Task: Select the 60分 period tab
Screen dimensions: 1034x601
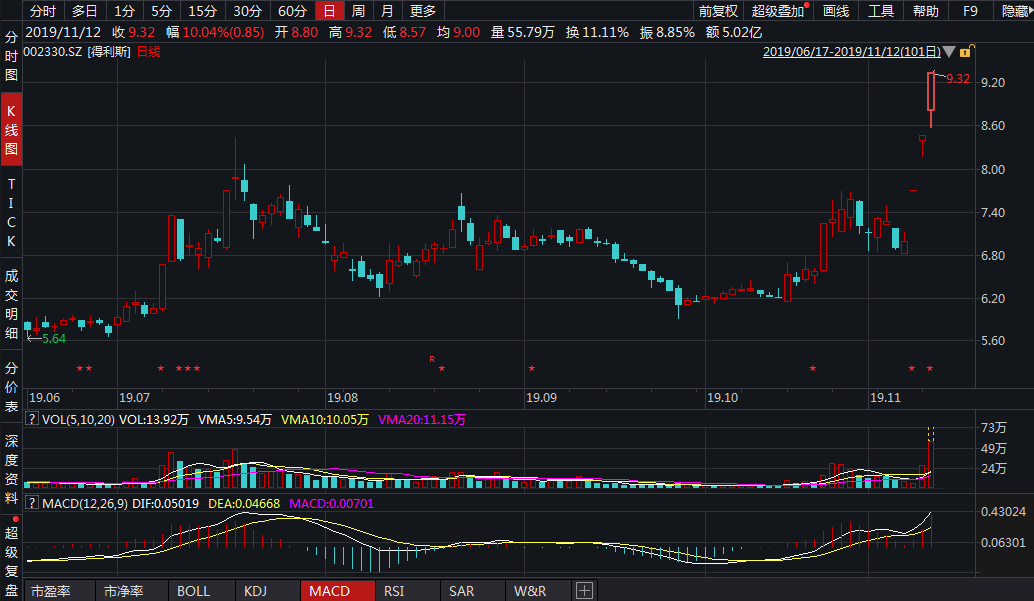Action: (x=292, y=11)
